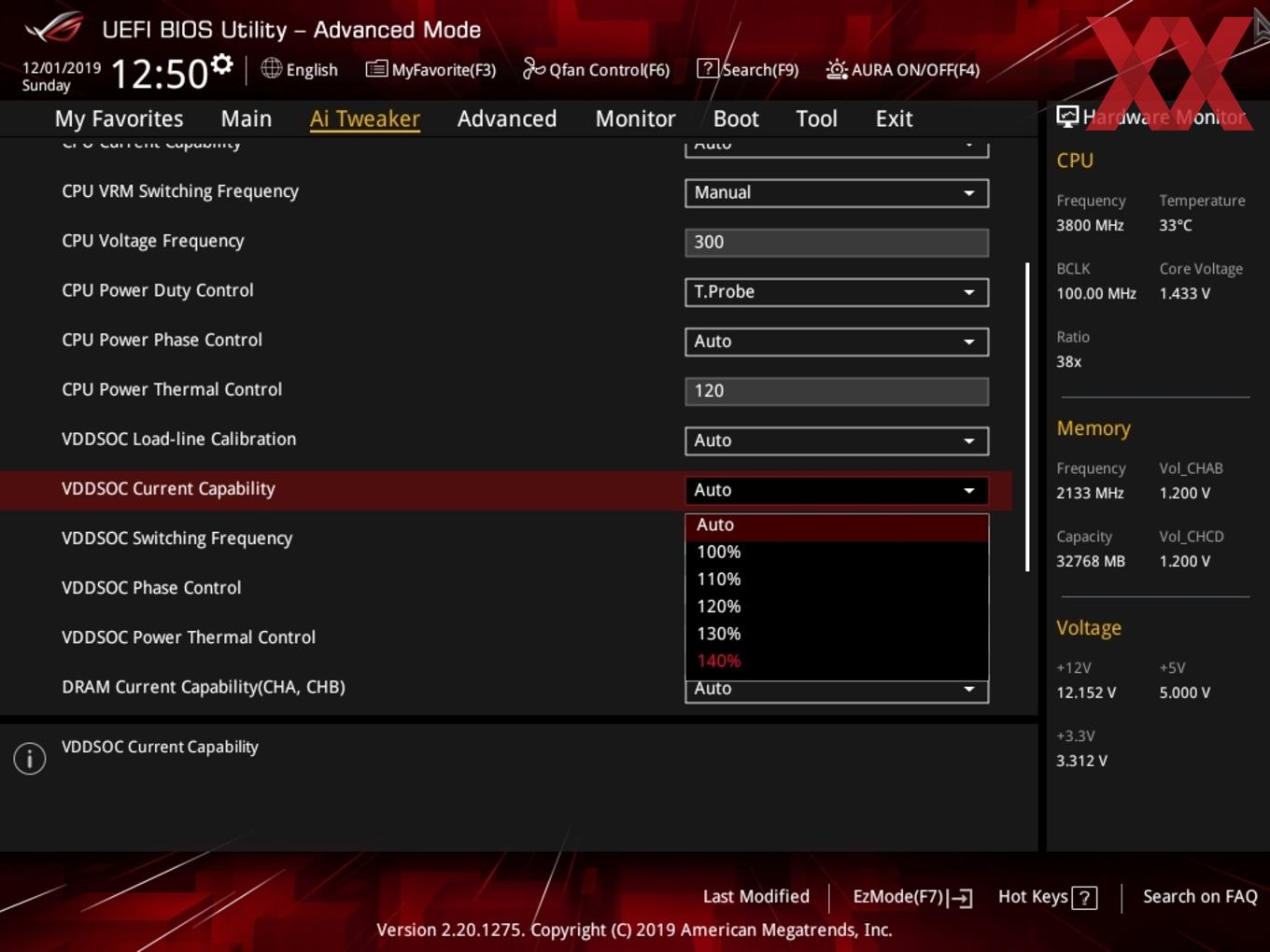The width and height of the screenshot is (1270, 952).
Task: Click the 3800 MHz CPU frequency value
Action: click(x=1090, y=225)
